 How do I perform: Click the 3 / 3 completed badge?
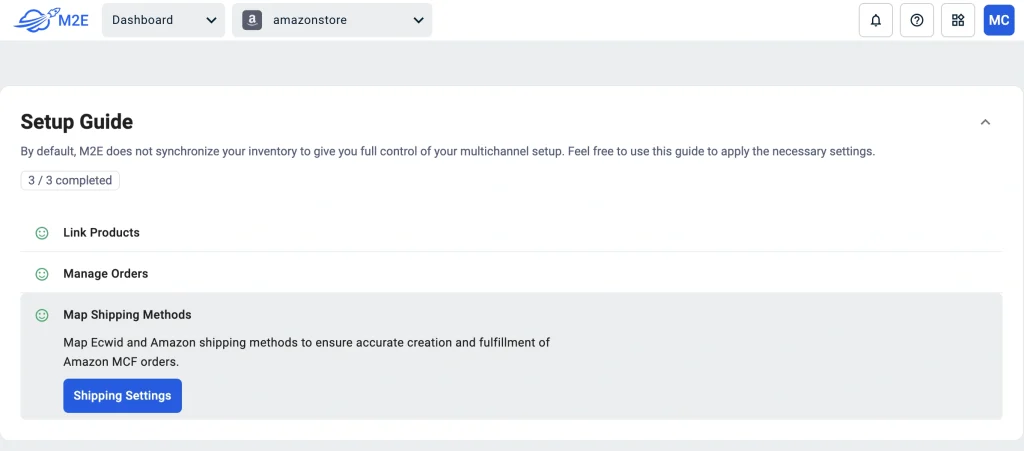click(x=70, y=181)
